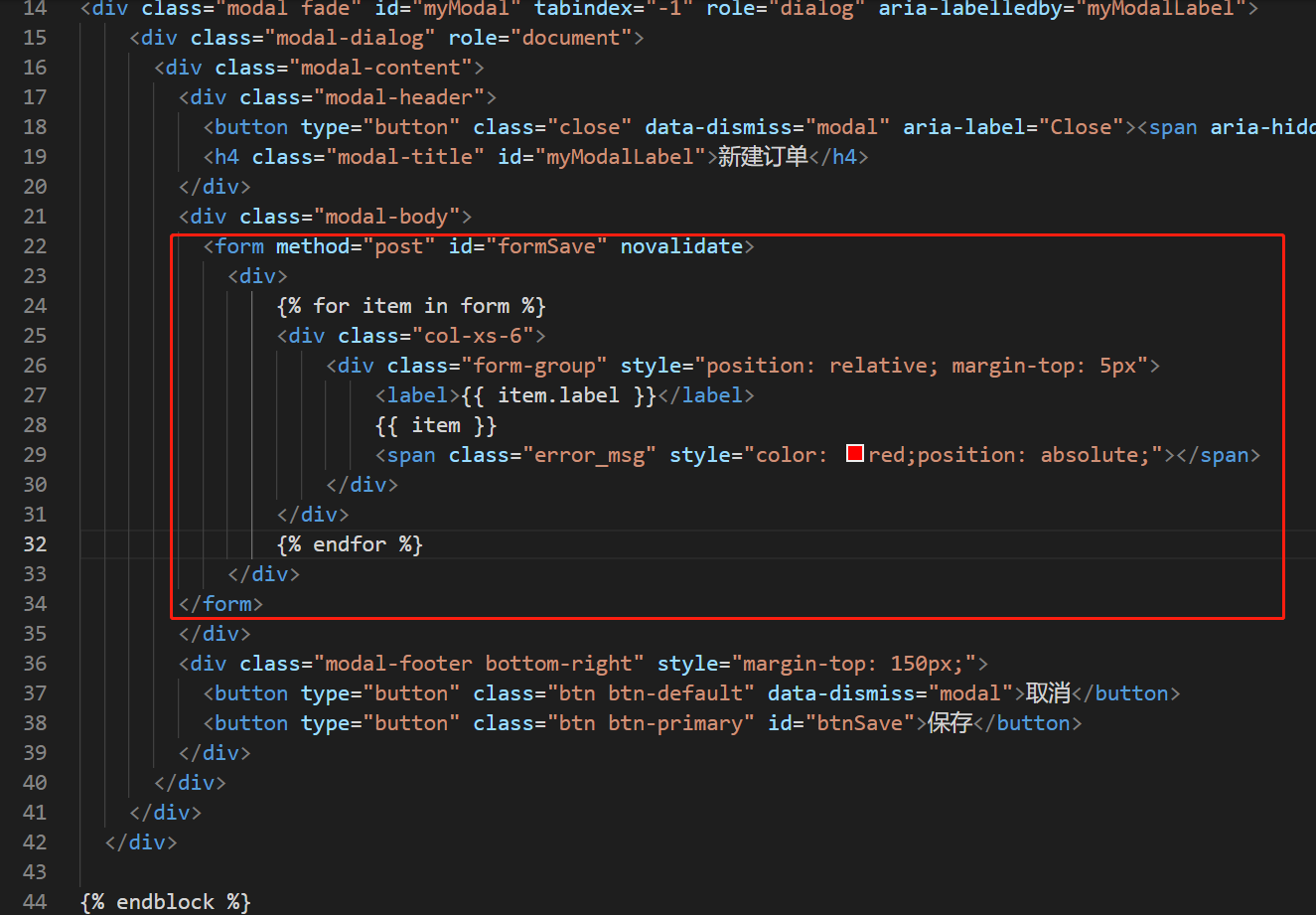Image resolution: width=1316 pixels, height=915 pixels.
Task: Click the method="post" attribute value
Action: point(399,245)
